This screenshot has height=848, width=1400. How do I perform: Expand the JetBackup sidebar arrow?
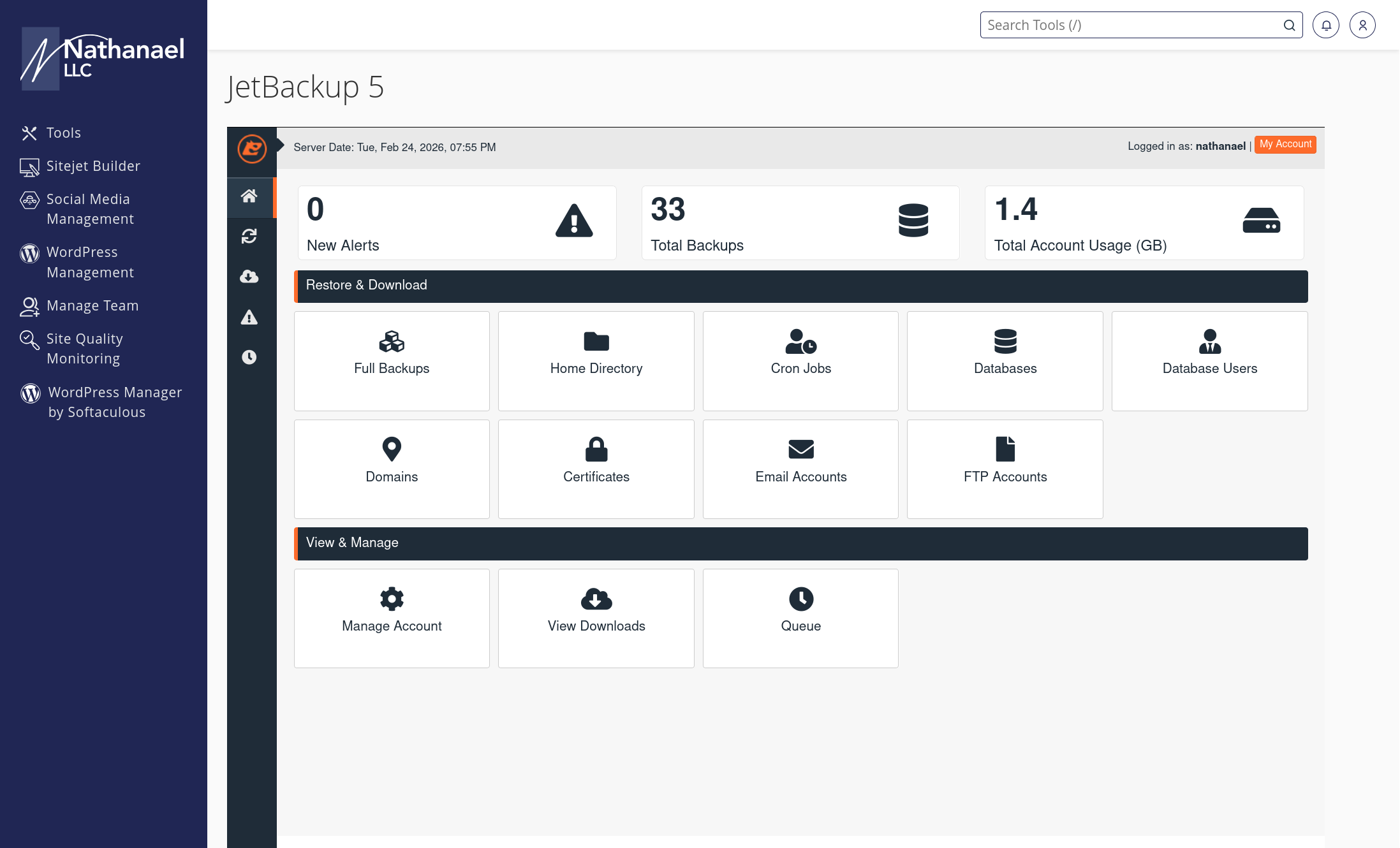click(x=280, y=146)
